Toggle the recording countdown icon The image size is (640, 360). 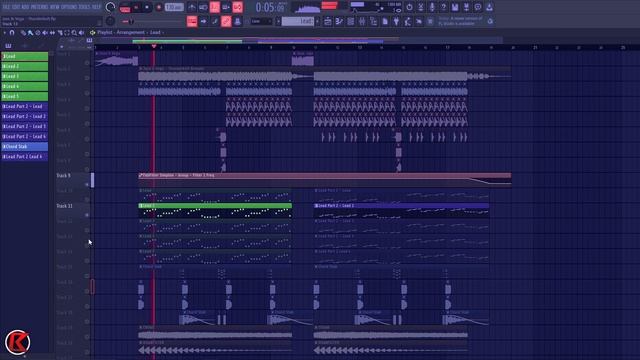click(x=215, y=7)
